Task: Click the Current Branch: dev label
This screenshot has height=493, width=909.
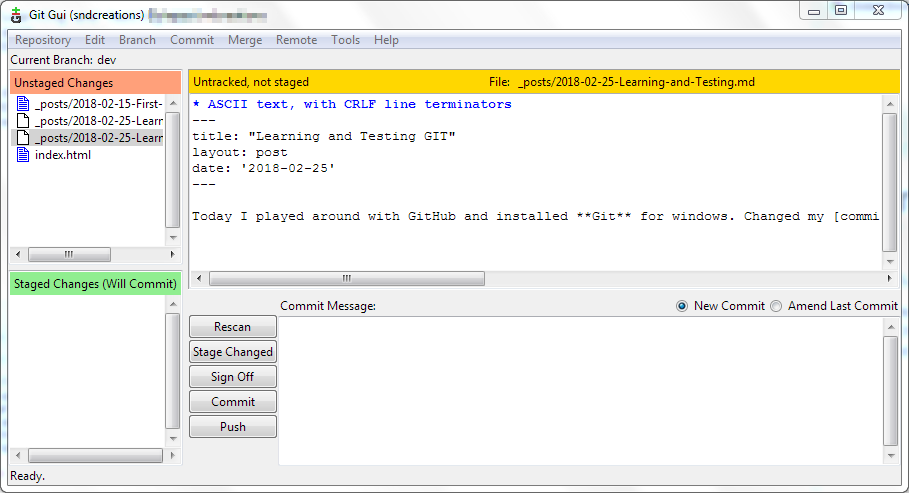Action: 63,60
